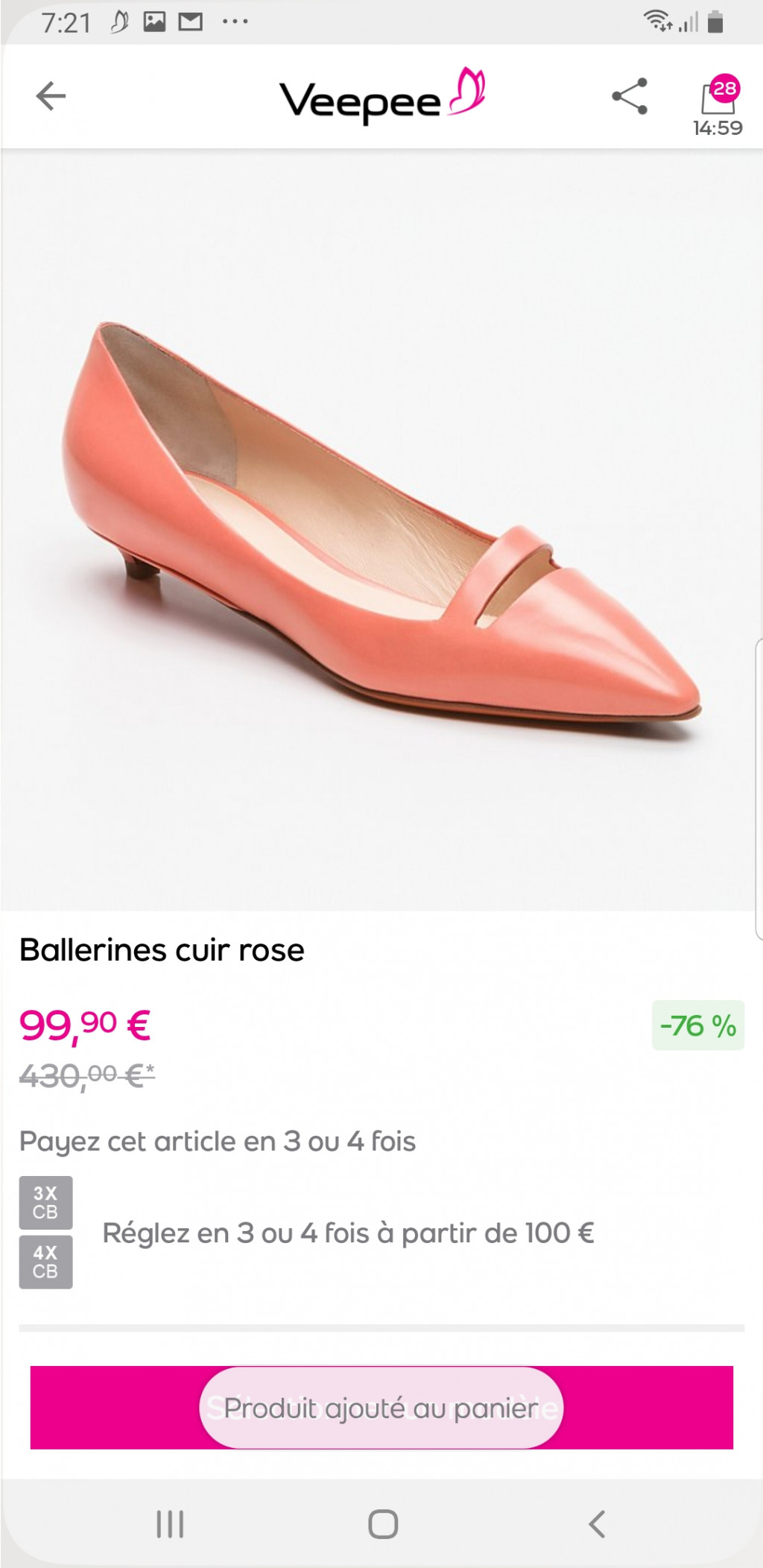
Task: Tap the back arrow in the header
Action: [51, 96]
